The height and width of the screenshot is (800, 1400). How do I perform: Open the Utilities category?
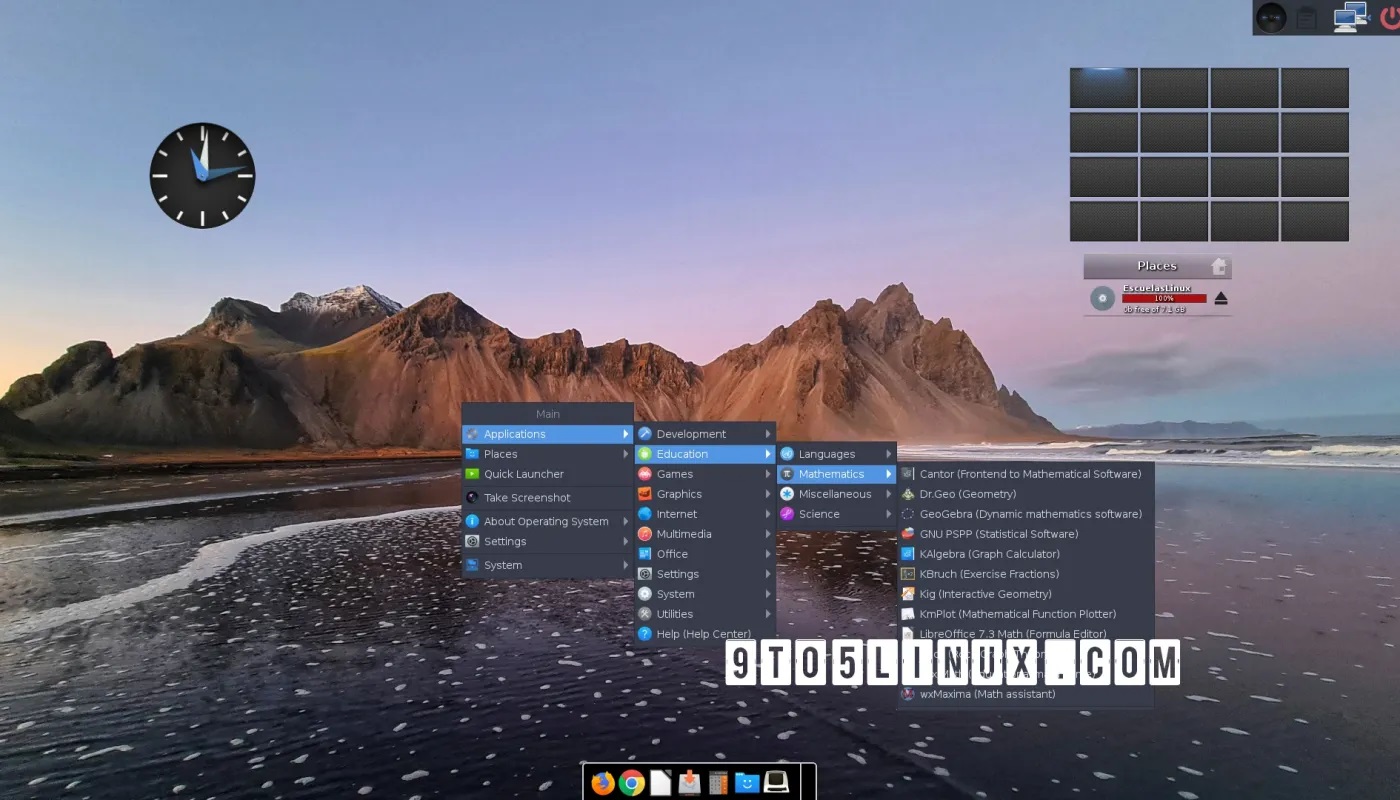[x=705, y=614]
